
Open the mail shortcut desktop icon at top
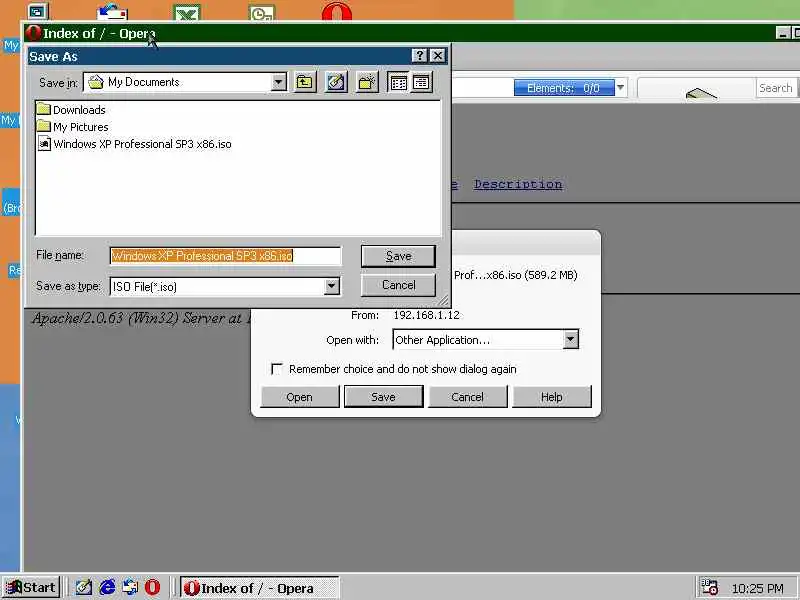click(x=113, y=11)
